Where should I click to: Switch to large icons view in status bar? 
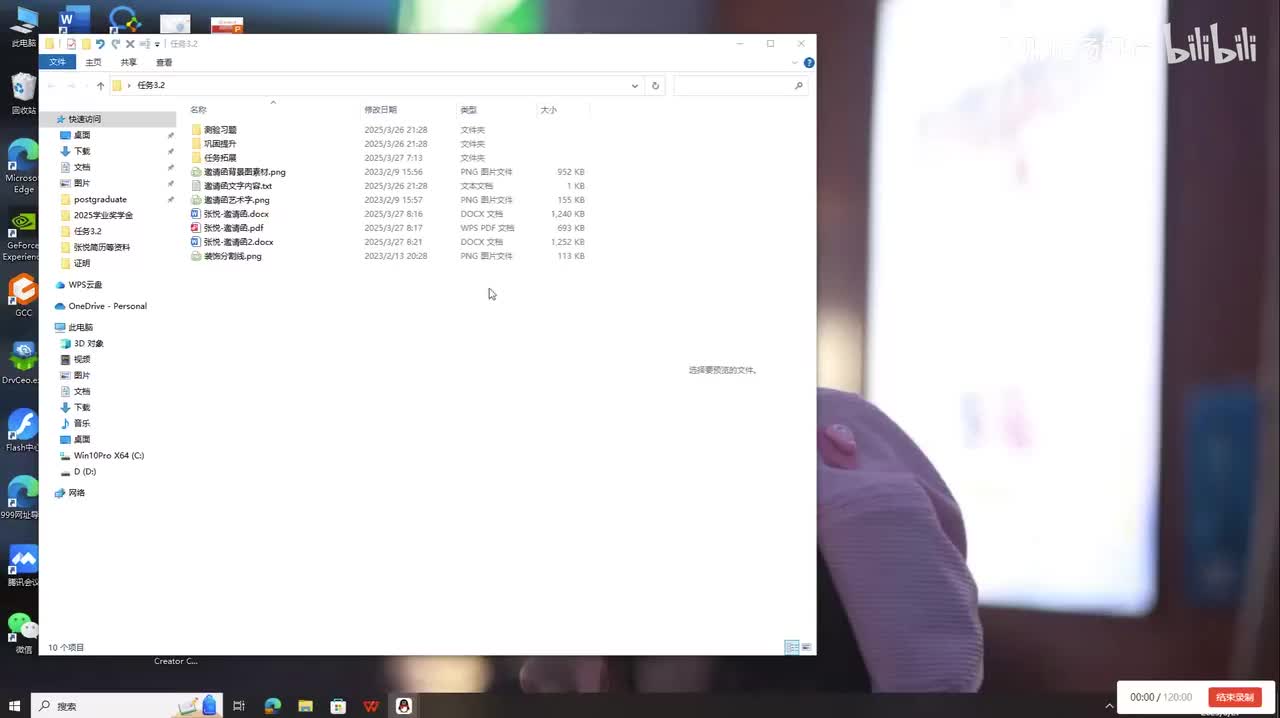806,647
